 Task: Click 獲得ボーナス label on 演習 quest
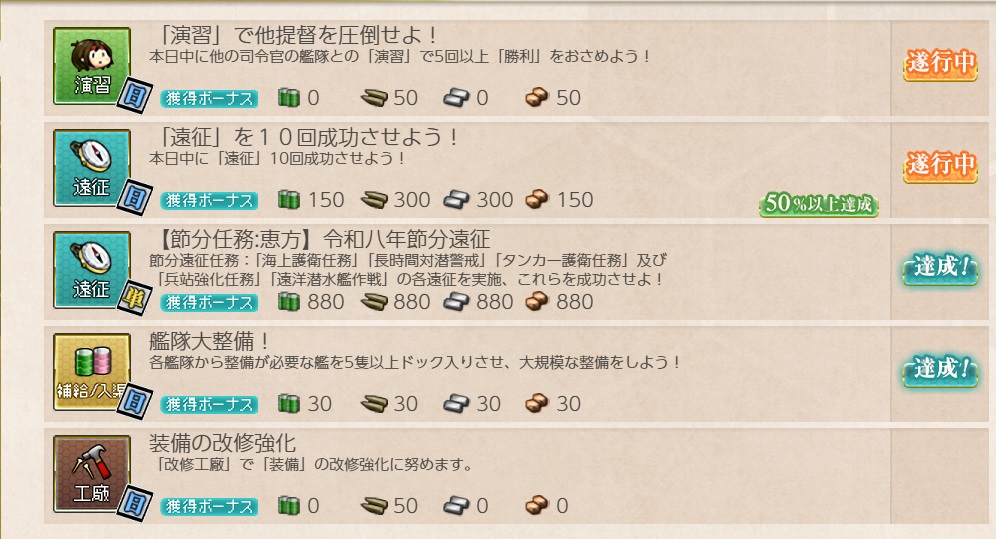click(x=209, y=98)
